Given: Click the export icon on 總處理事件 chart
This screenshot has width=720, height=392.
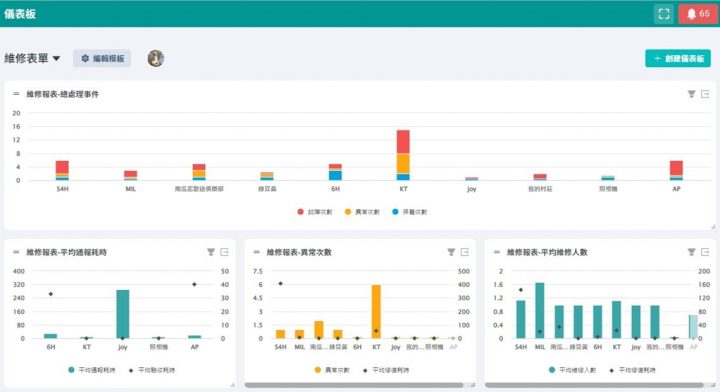Looking at the screenshot, I should click(705, 94).
